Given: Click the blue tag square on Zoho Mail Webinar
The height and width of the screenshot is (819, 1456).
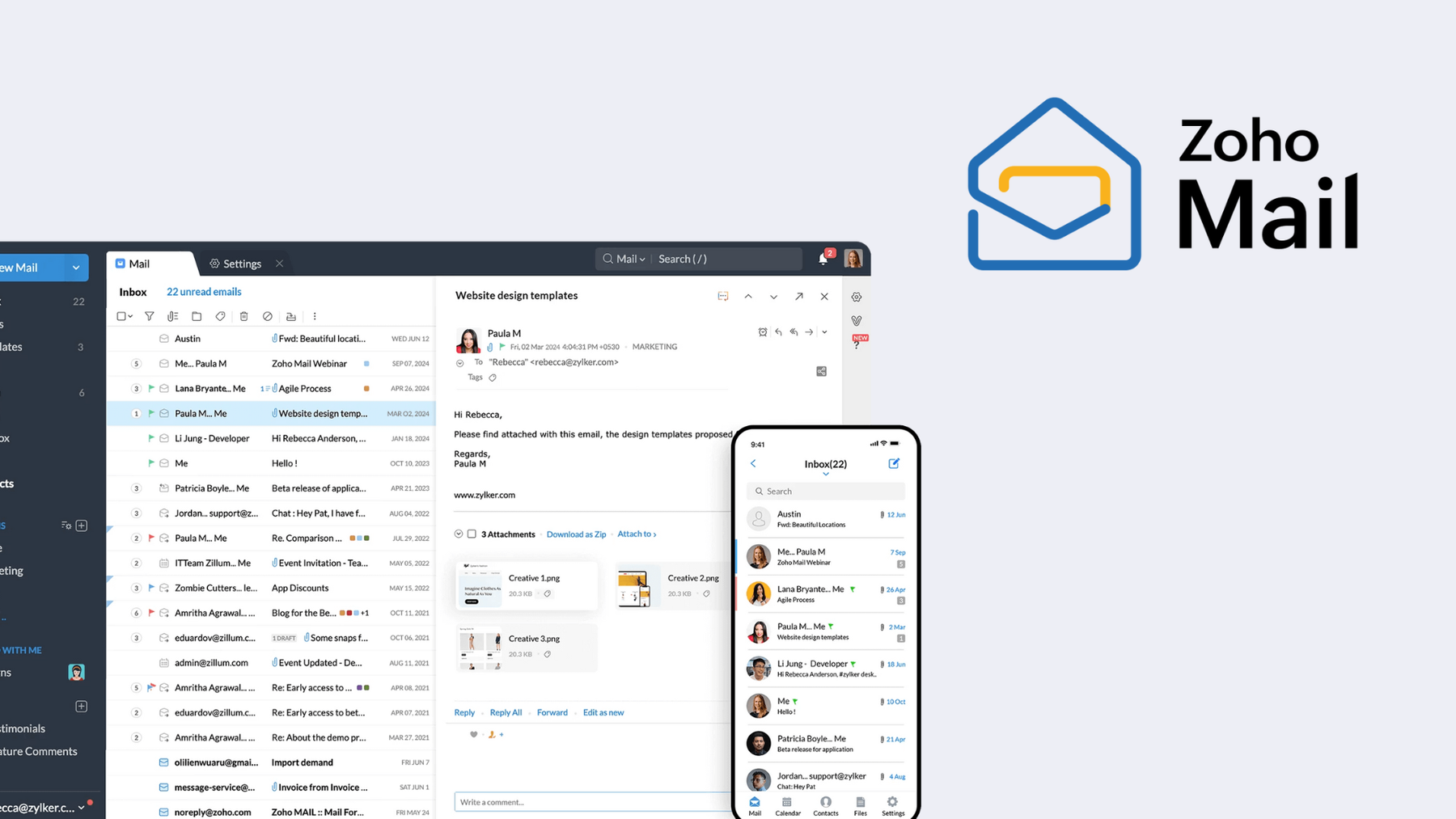Looking at the screenshot, I should coord(366,364).
